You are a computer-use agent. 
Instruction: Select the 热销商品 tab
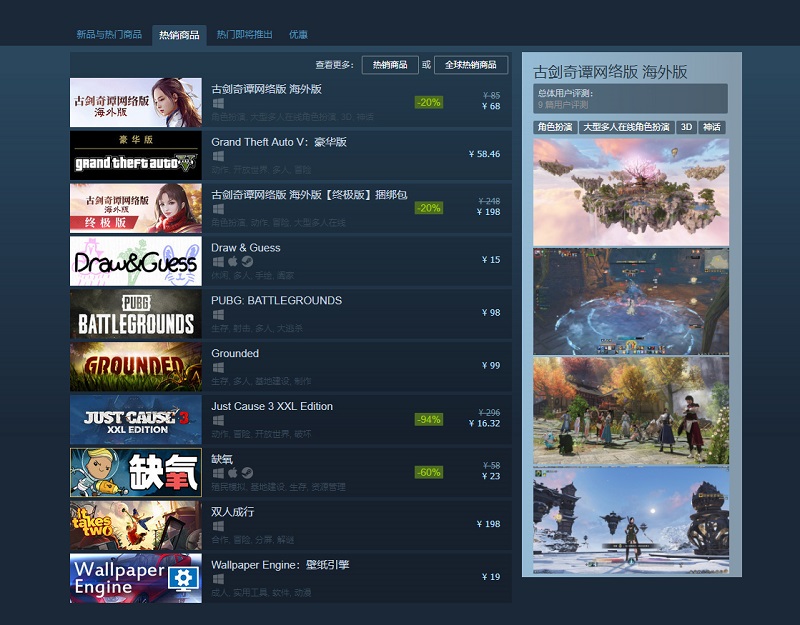[179, 35]
